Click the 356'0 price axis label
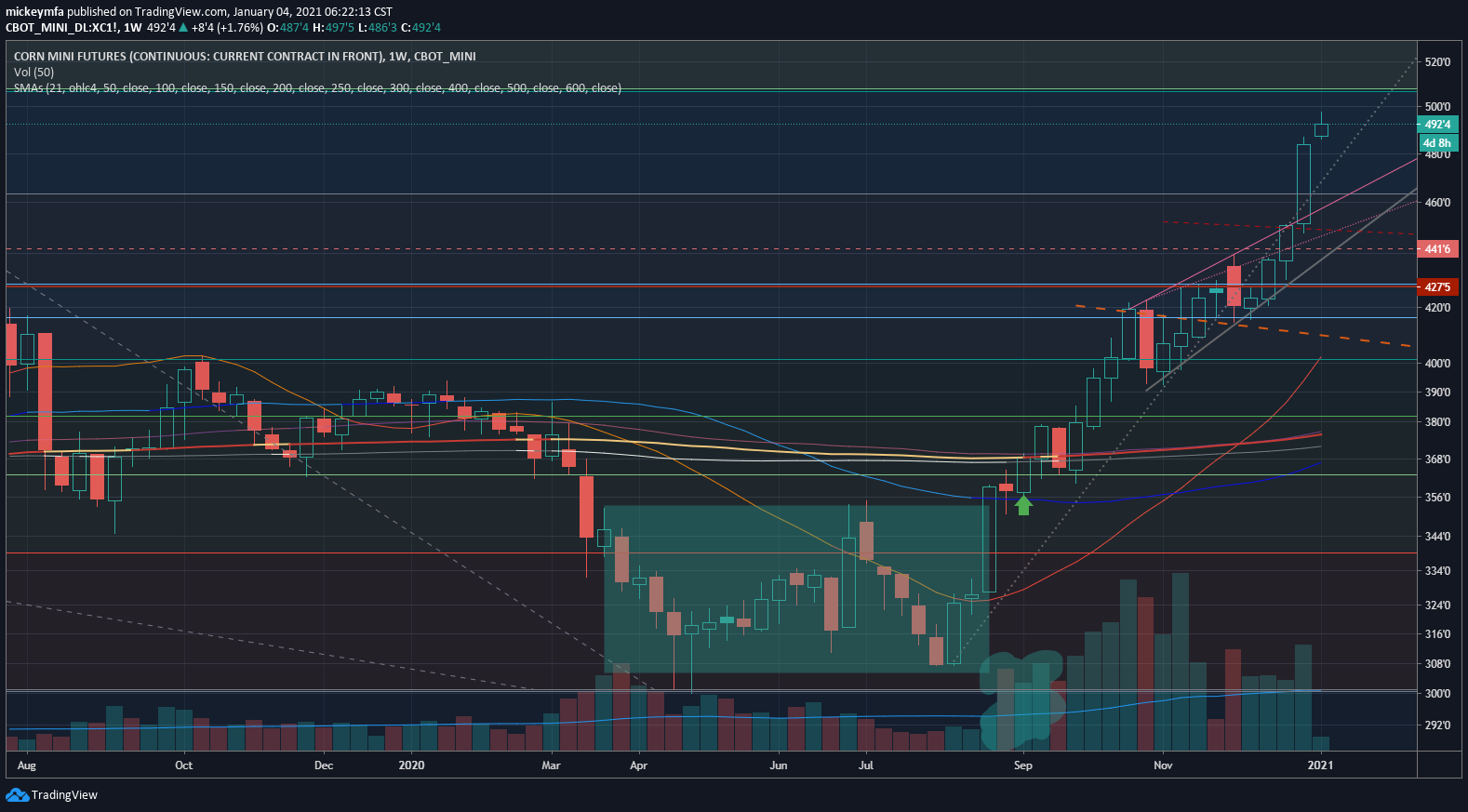This screenshot has height=812, width=1468. click(x=1437, y=498)
